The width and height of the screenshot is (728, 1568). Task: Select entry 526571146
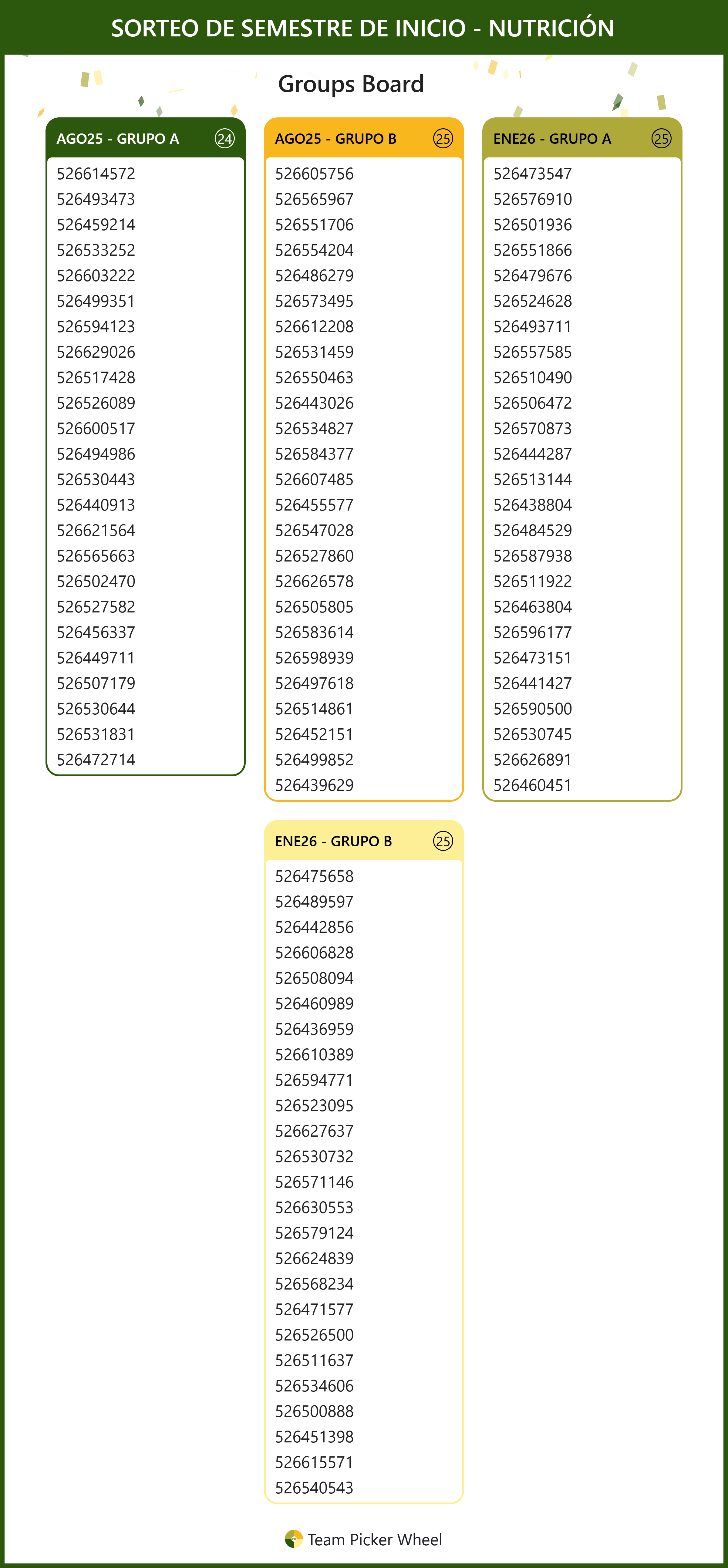tap(315, 1182)
